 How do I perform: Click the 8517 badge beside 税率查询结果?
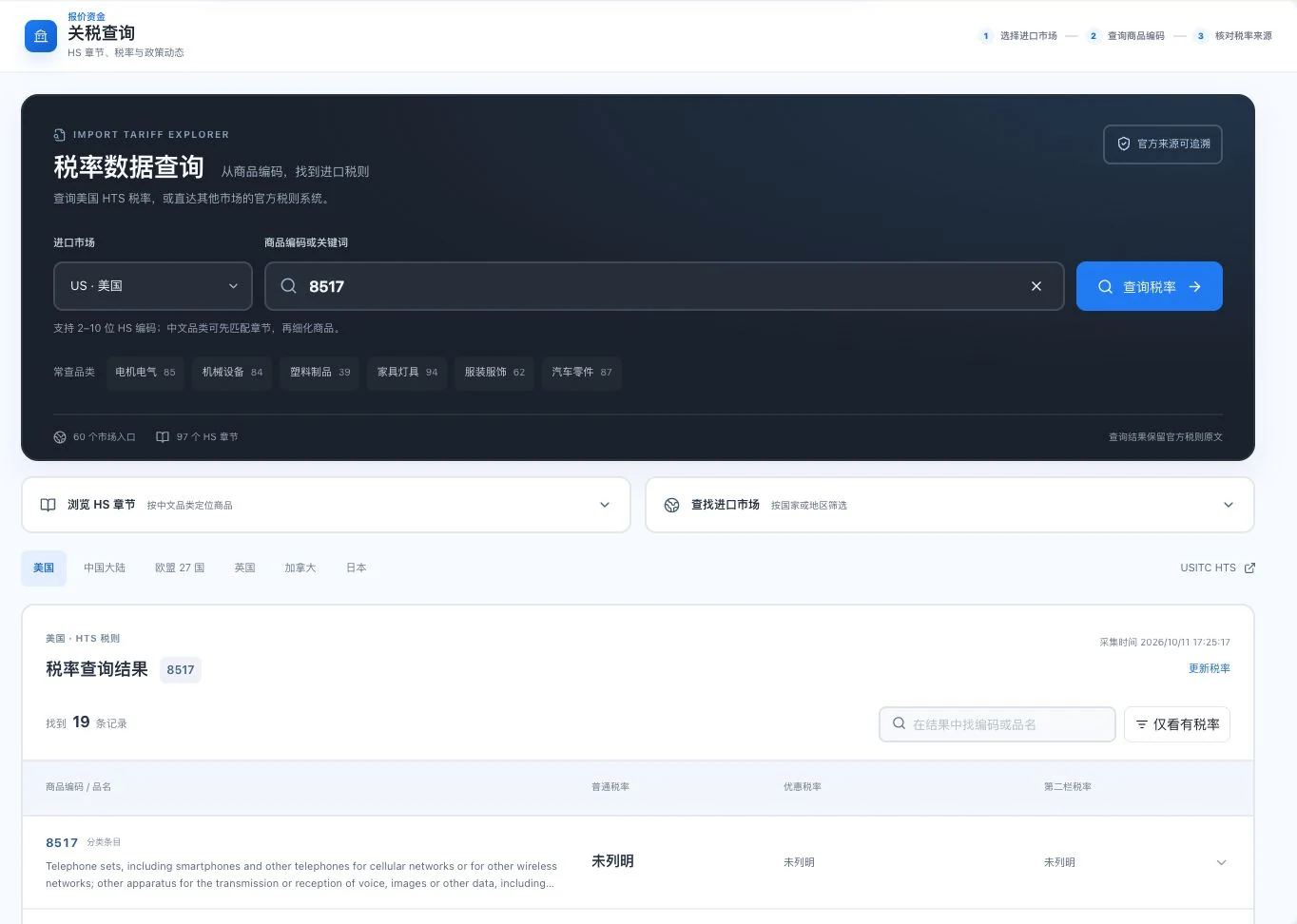pyautogui.click(x=181, y=669)
